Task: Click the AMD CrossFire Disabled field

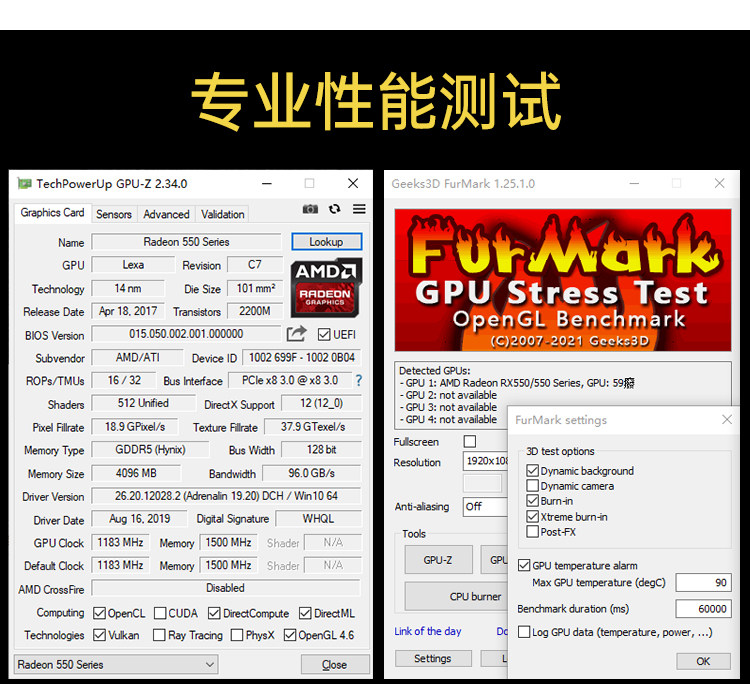Action: point(225,588)
